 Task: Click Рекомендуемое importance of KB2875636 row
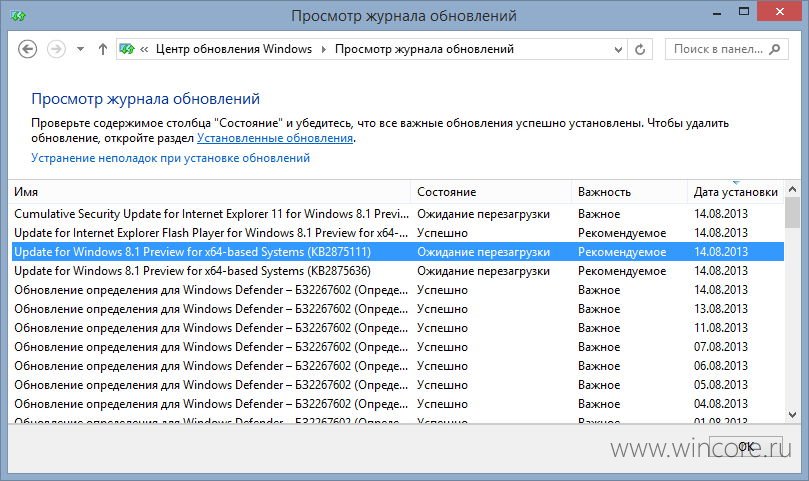click(622, 271)
